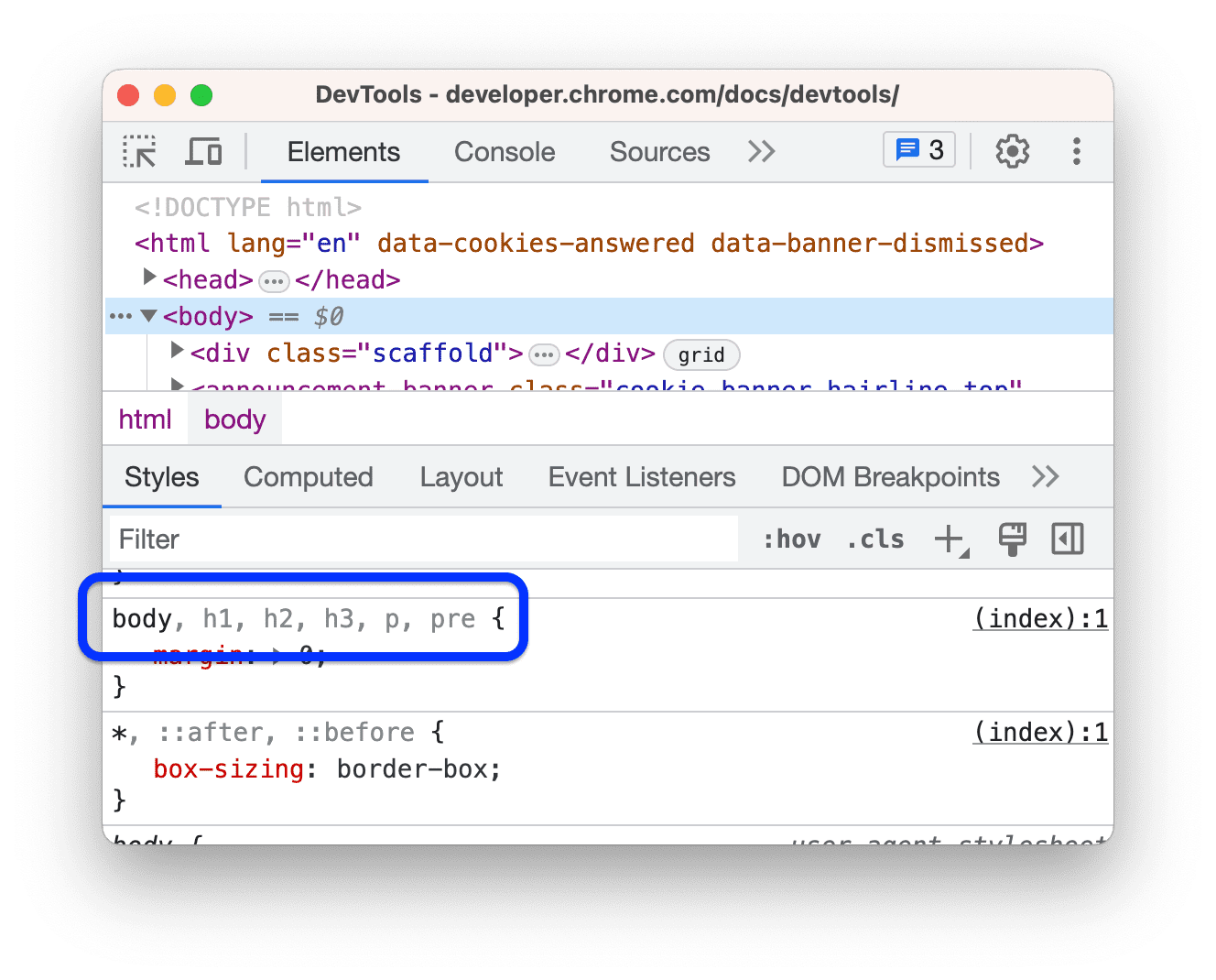
Task: Click the paintbrush icon in Styles toolbar
Action: click(1012, 539)
